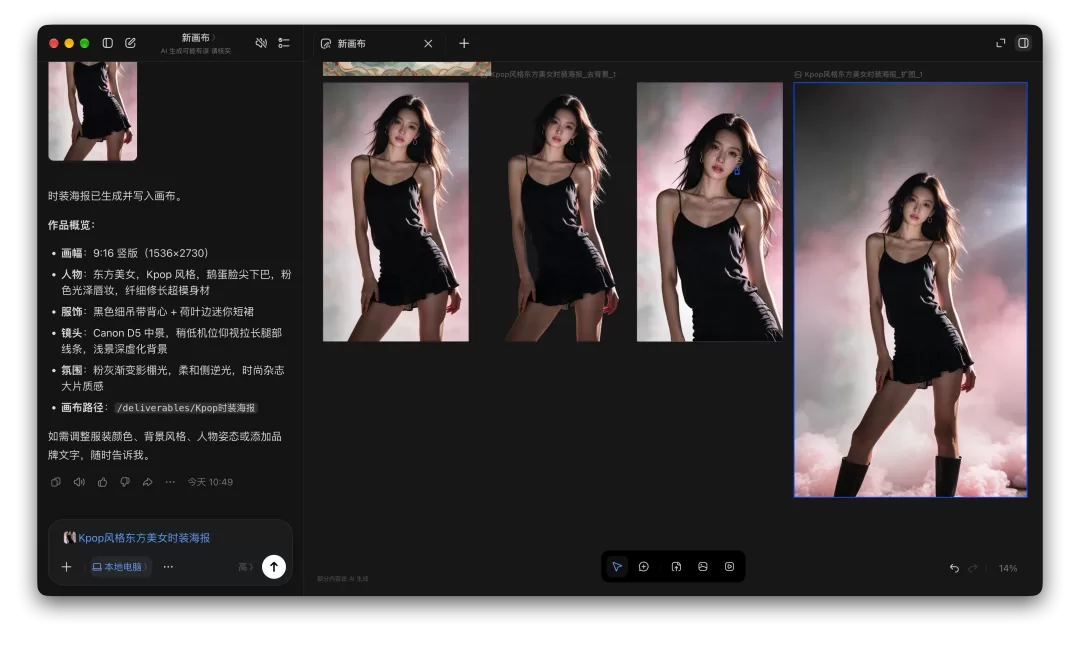This screenshot has width=1080, height=646.
Task: Click the add comment tool icon
Action: (x=644, y=567)
